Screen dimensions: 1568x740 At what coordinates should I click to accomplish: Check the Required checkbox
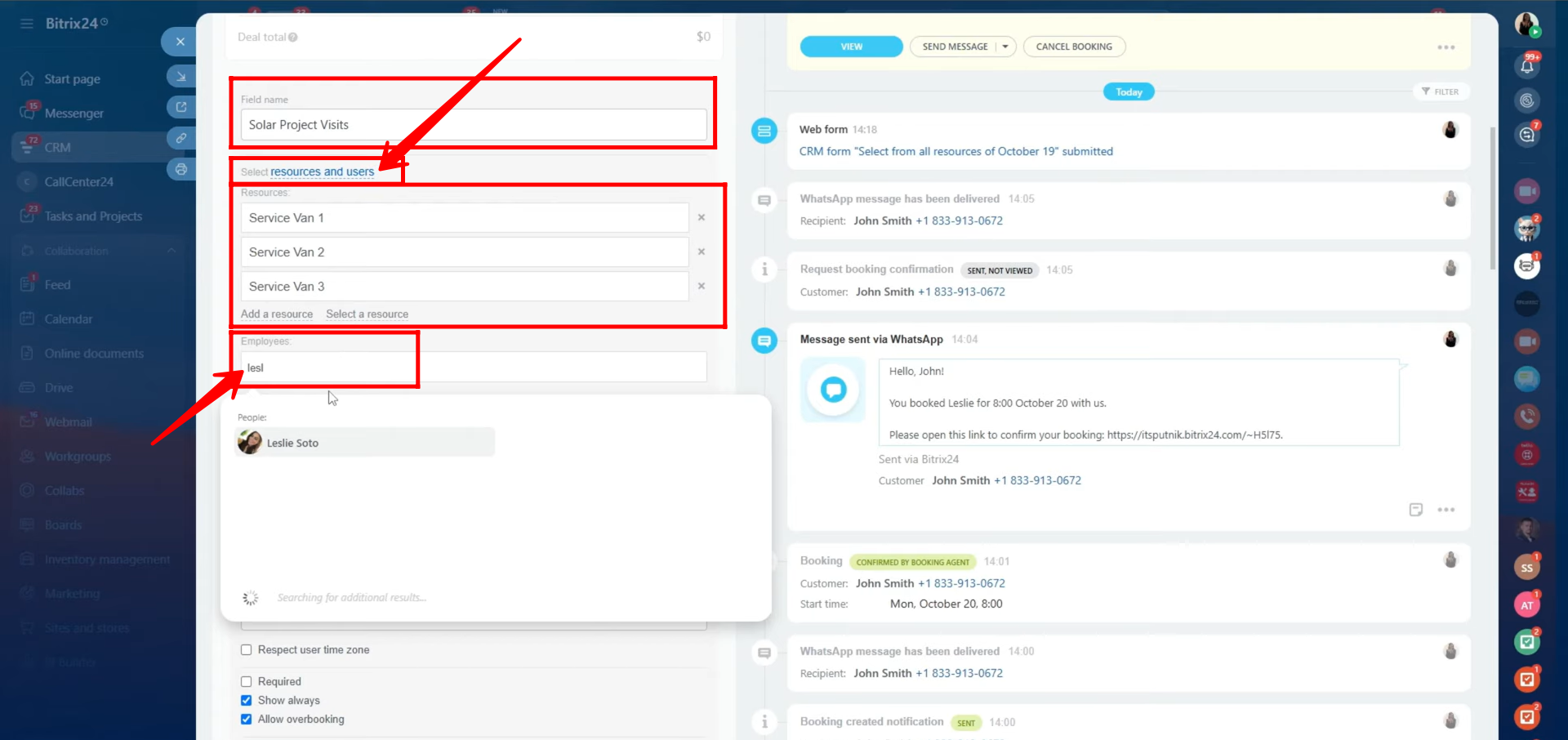coord(247,682)
